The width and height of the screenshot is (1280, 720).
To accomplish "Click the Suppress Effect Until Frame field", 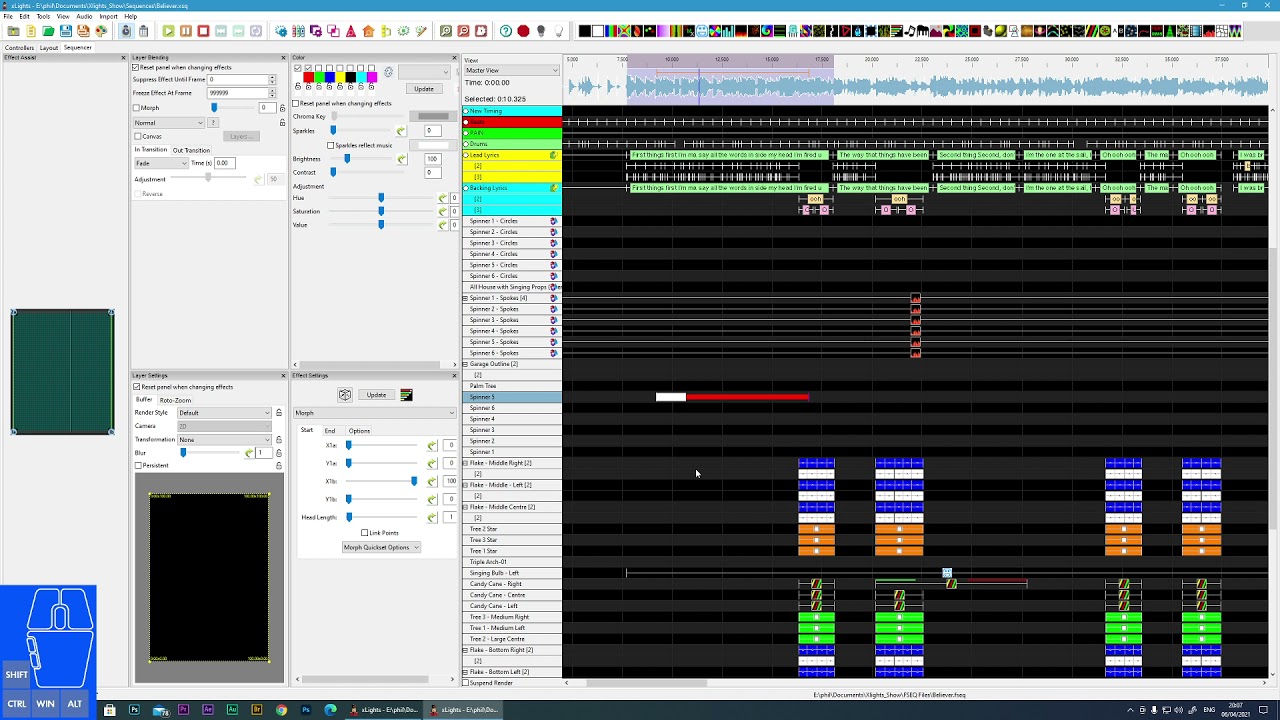I will click(238, 79).
